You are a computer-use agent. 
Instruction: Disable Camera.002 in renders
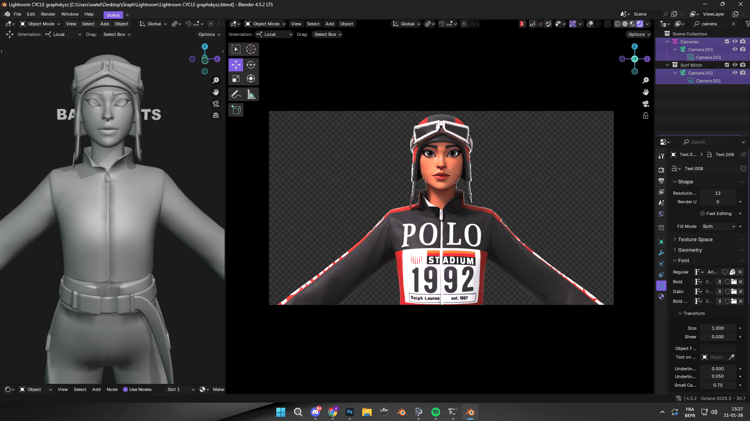(743, 73)
